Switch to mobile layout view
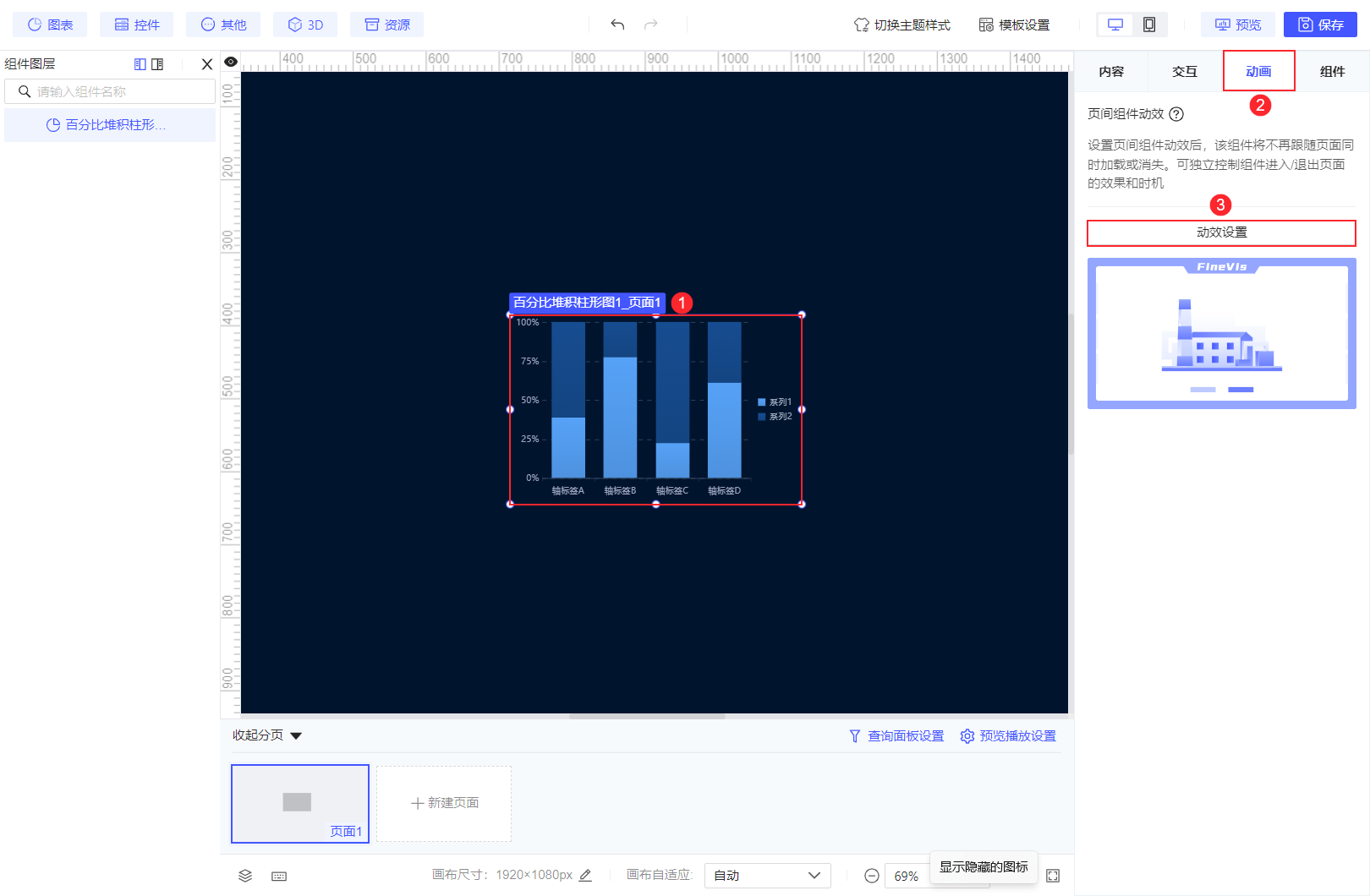Image resolution: width=1370 pixels, height=896 pixels. pos(1149,25)
